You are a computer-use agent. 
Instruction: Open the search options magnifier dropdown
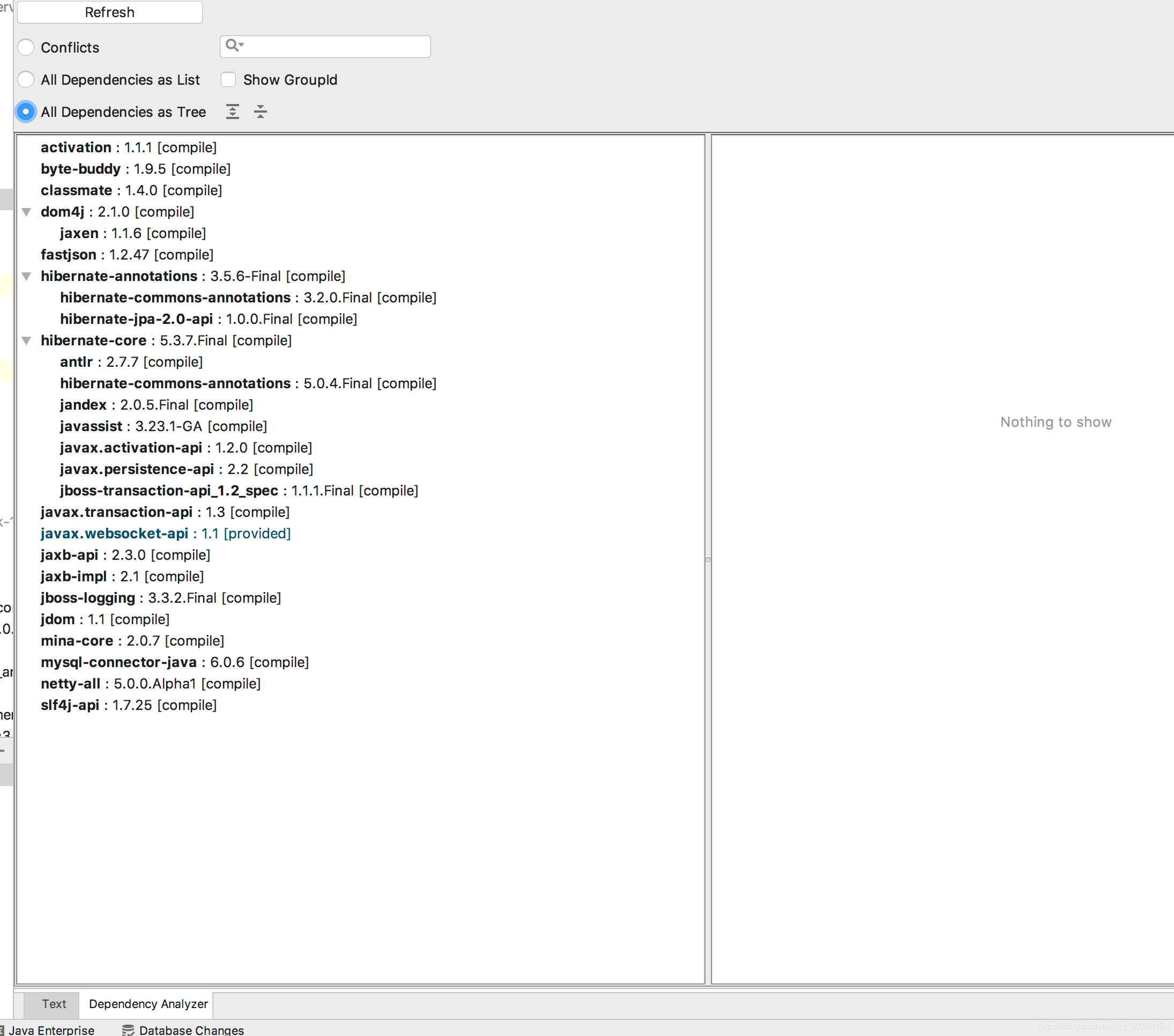coord(234,46)
